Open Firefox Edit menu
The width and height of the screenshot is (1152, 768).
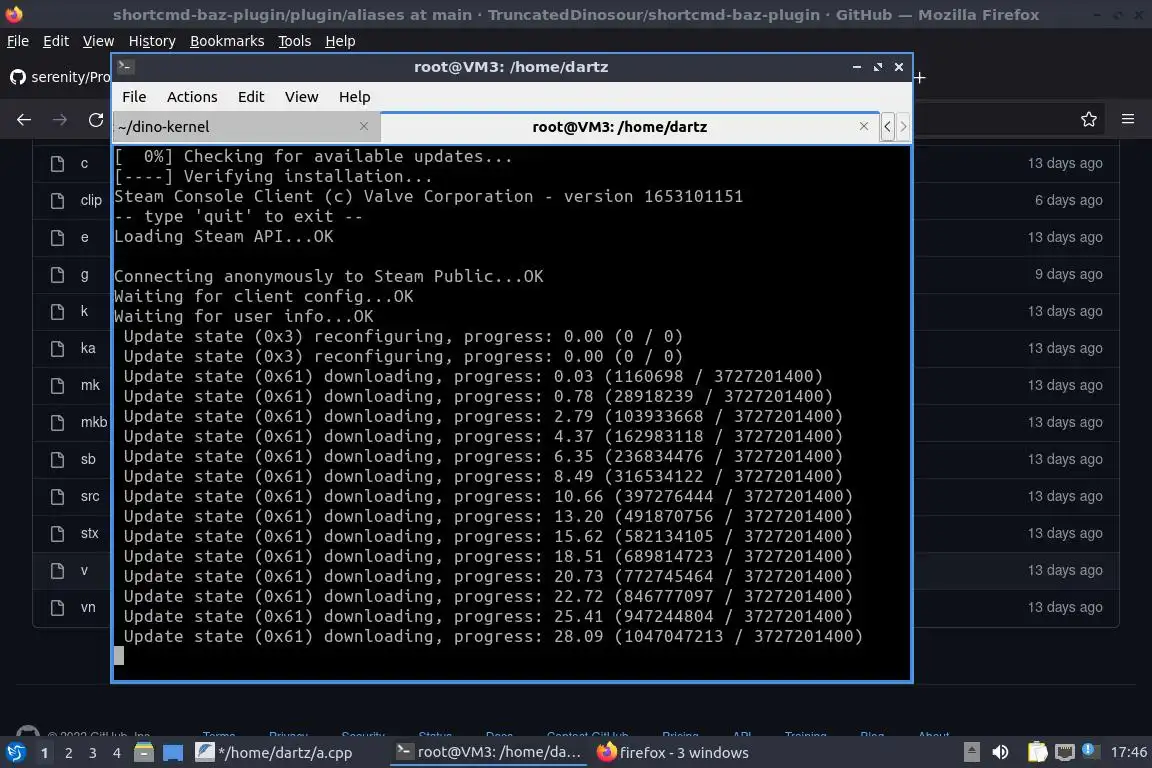pyautogui.click(x=56, y=41)
